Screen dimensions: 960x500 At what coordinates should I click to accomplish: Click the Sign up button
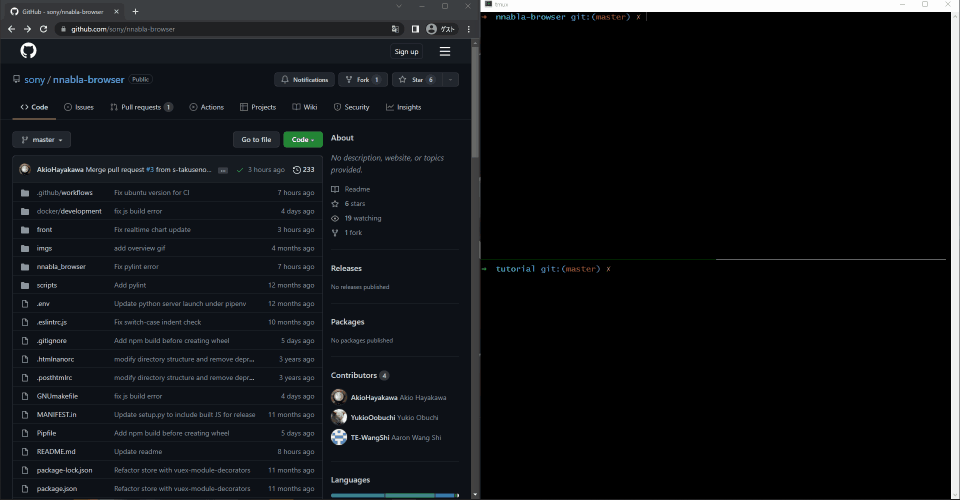point(407,51)
